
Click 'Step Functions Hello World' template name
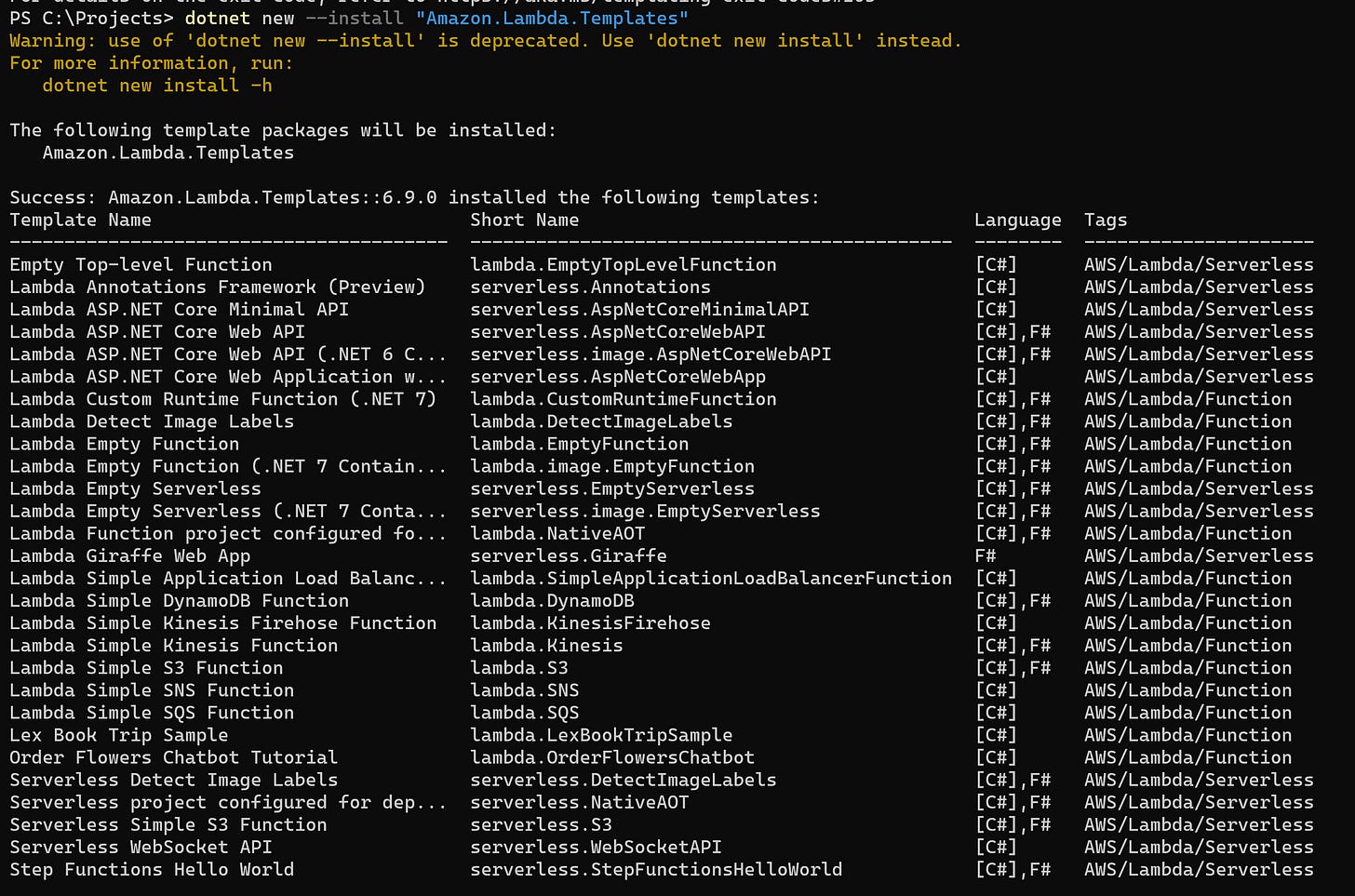coord(152,869)
